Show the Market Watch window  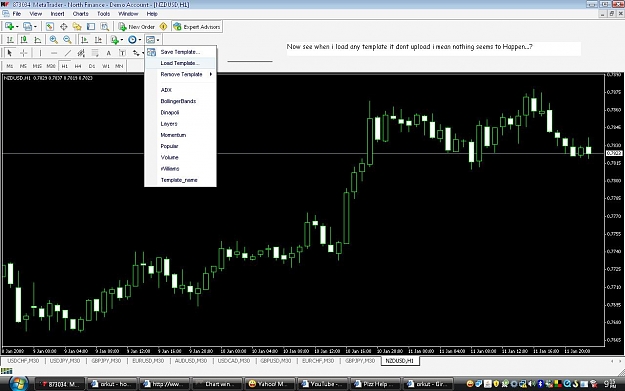(50, 27)
